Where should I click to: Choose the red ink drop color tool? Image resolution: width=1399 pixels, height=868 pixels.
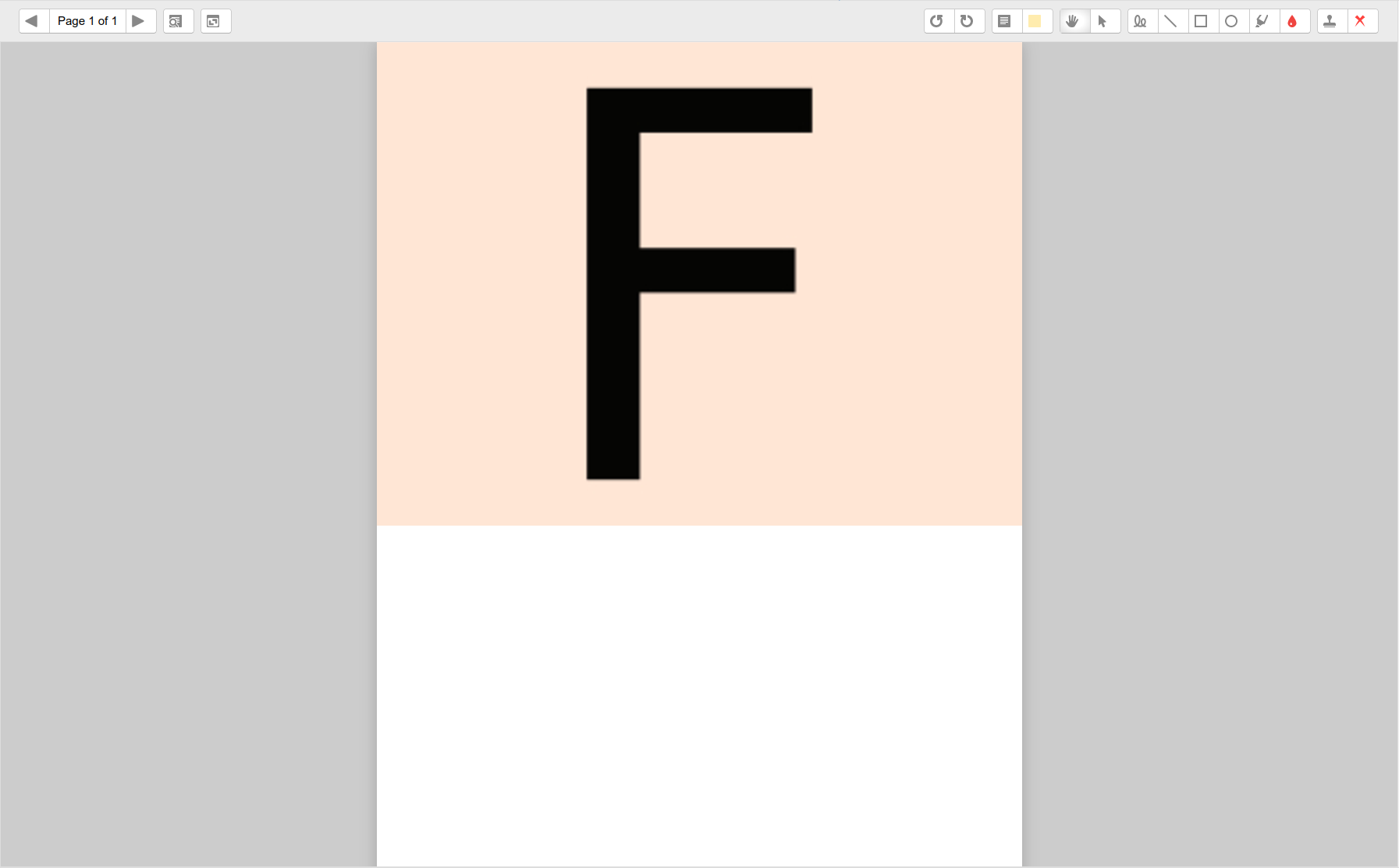[x=1294, y=21]
